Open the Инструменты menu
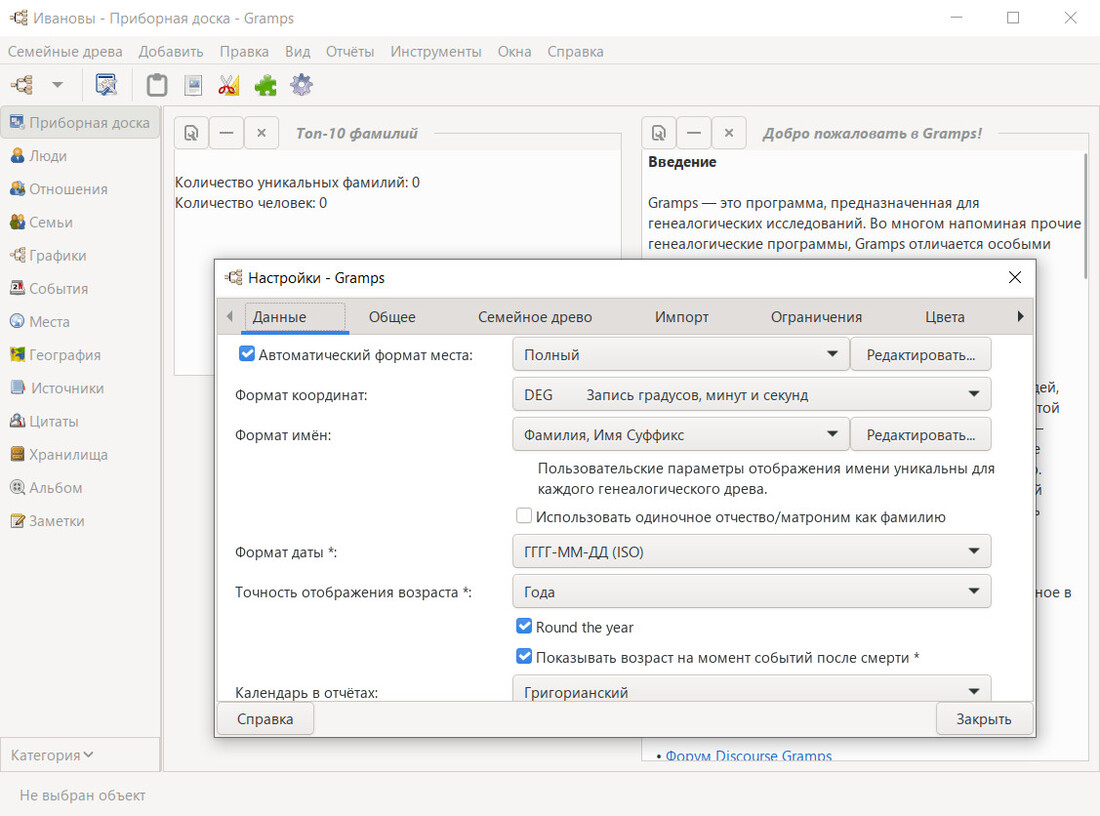Viewport: 1100px width, 816px height. click(436, 51)
